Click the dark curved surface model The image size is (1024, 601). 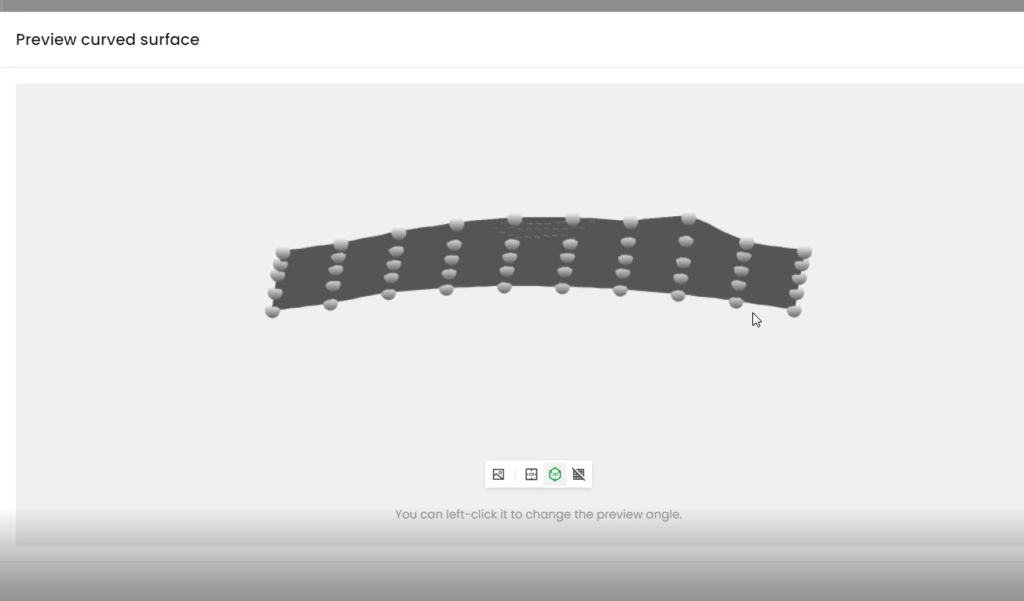click(537, 265)
